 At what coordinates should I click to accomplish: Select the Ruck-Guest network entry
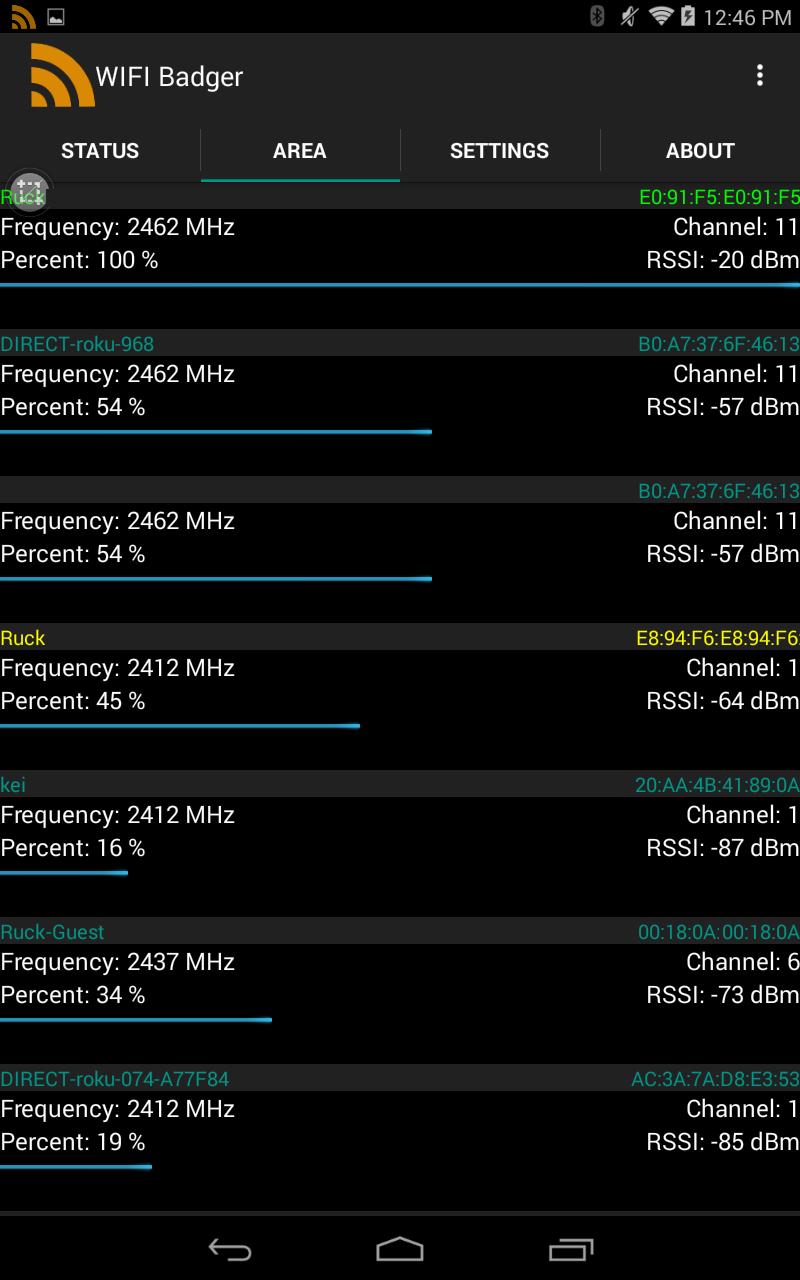pyautogui.click(x=52, y=932)
